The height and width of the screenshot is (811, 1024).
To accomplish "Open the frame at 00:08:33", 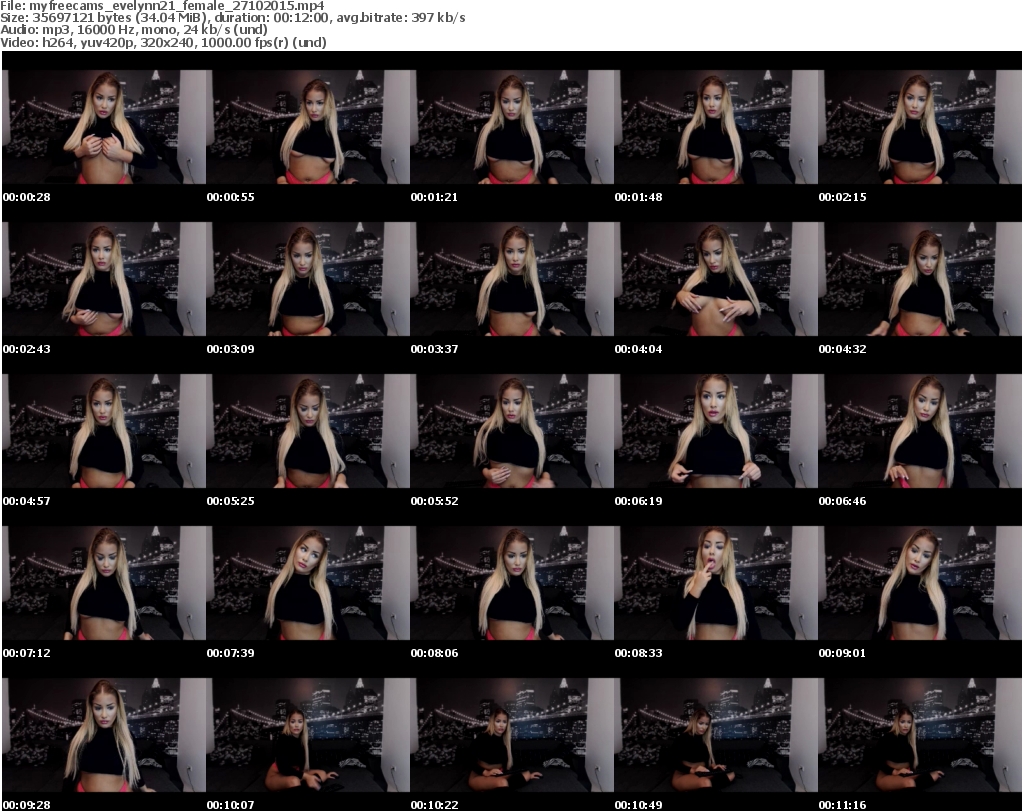I will pyautogui.click(x=716, y=583).
